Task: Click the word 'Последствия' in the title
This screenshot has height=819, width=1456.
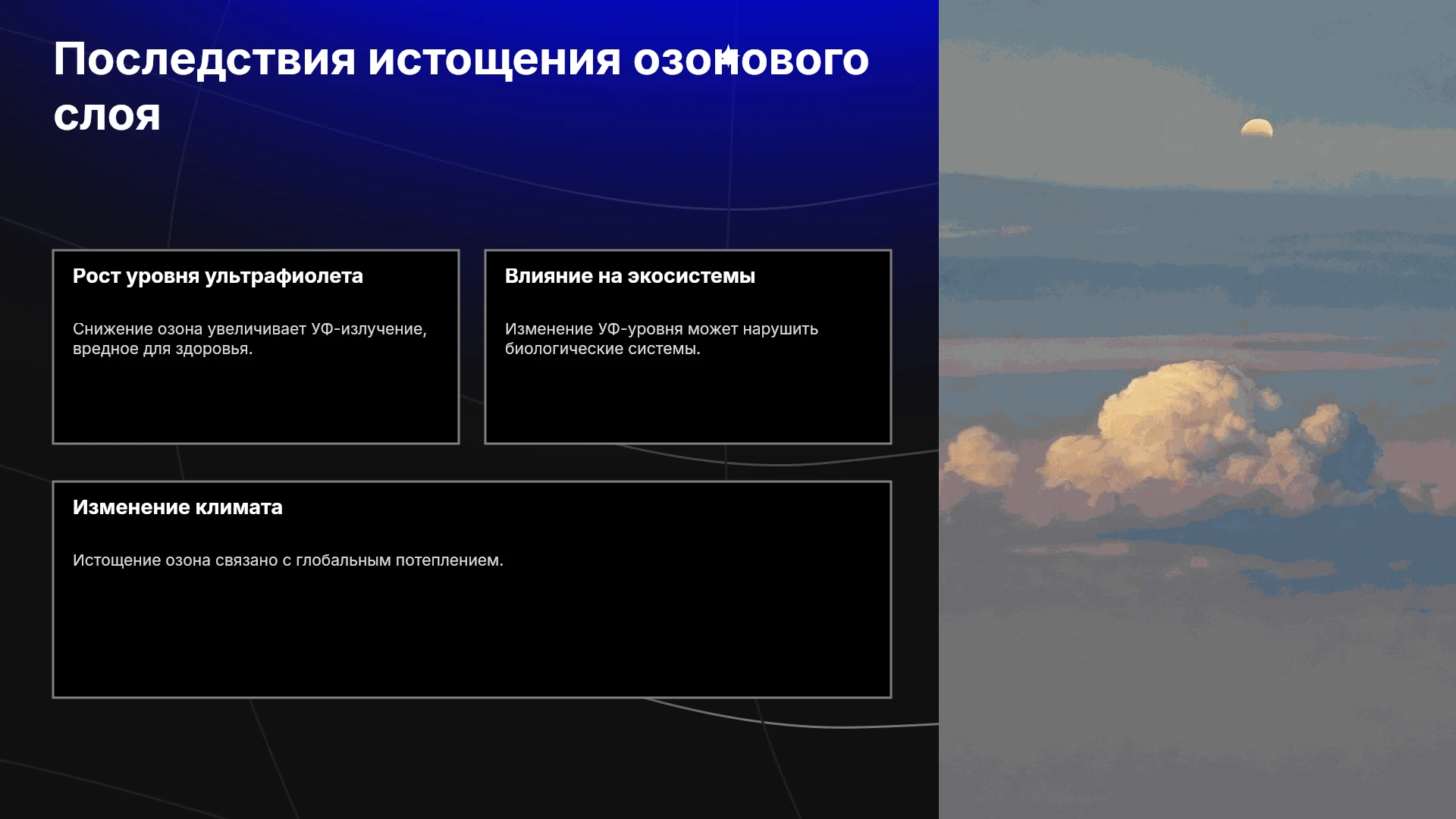Action: (205, 60)
